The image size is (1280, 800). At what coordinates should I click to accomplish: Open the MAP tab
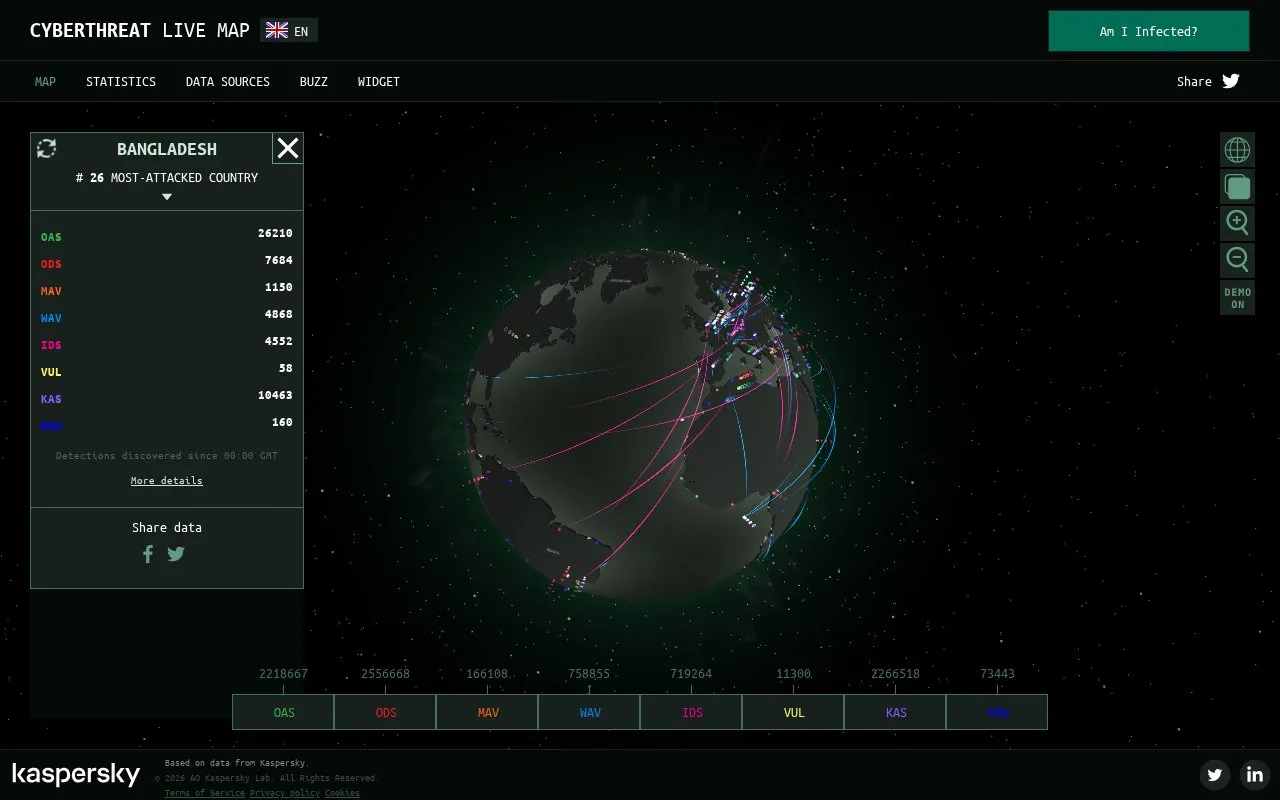pyautogui.click(x=45, y=81)
